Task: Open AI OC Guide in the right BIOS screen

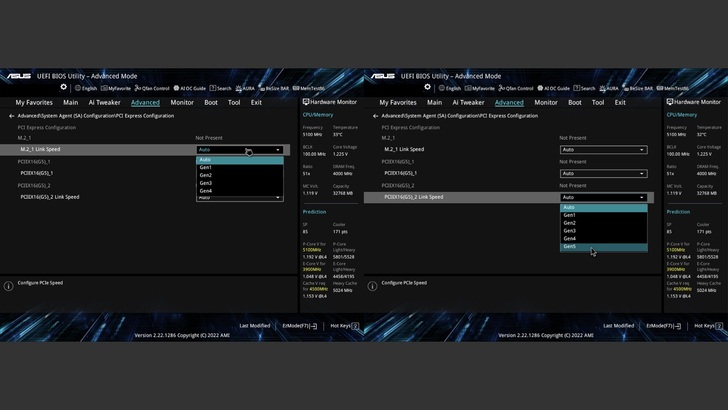Action: (551, 88)
